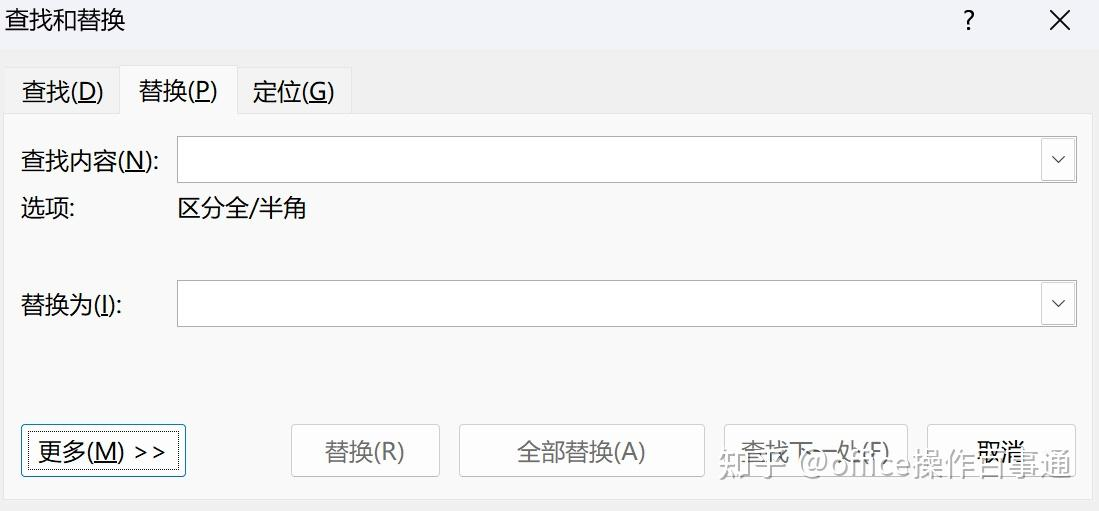The width and height of the screenshot is (1099, 511).
Task: Close the 查找和替换 dialog
Action: (1060, 21)
